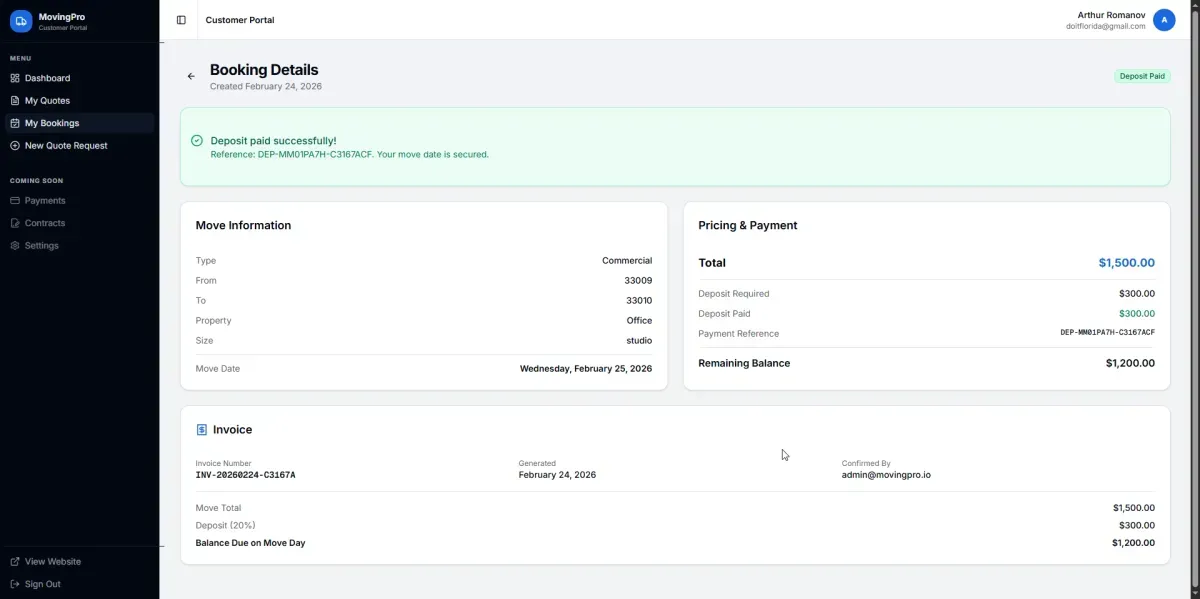Open the user avatar menu
This screenshot has width=1200, height=599.
pos(1163,20)
